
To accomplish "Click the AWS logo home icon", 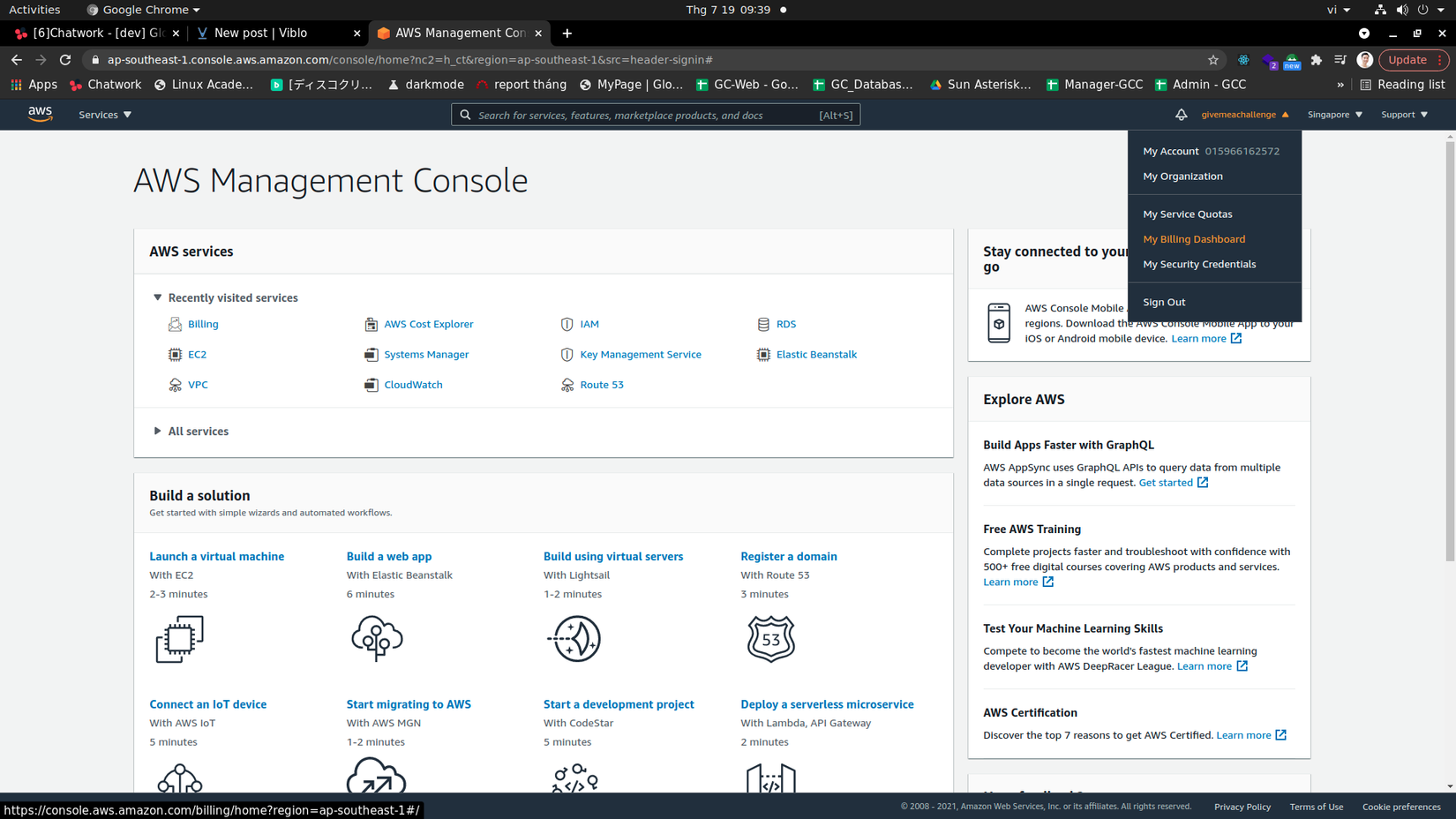I will point(40,114).
